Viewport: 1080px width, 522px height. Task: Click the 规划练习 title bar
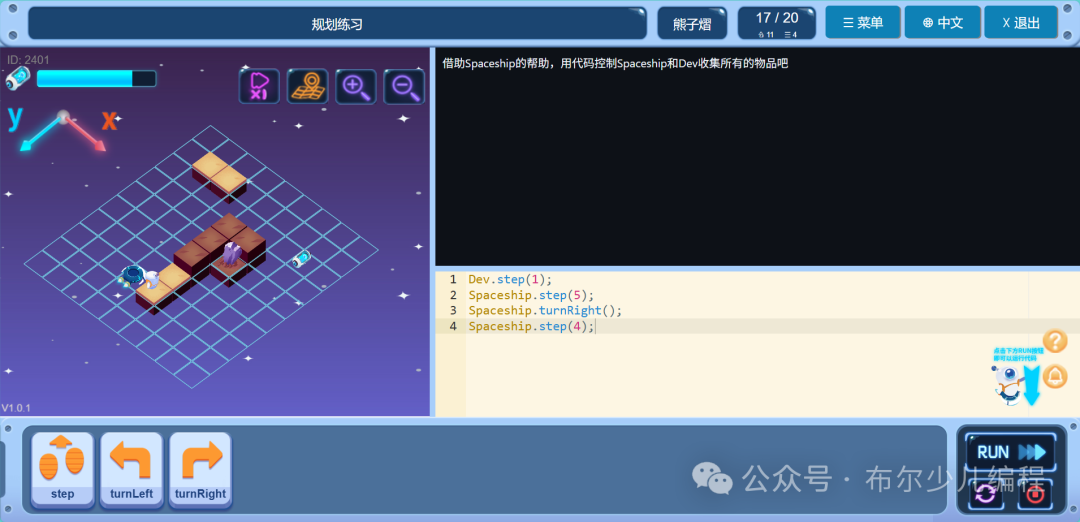click(x=338, y=23)
